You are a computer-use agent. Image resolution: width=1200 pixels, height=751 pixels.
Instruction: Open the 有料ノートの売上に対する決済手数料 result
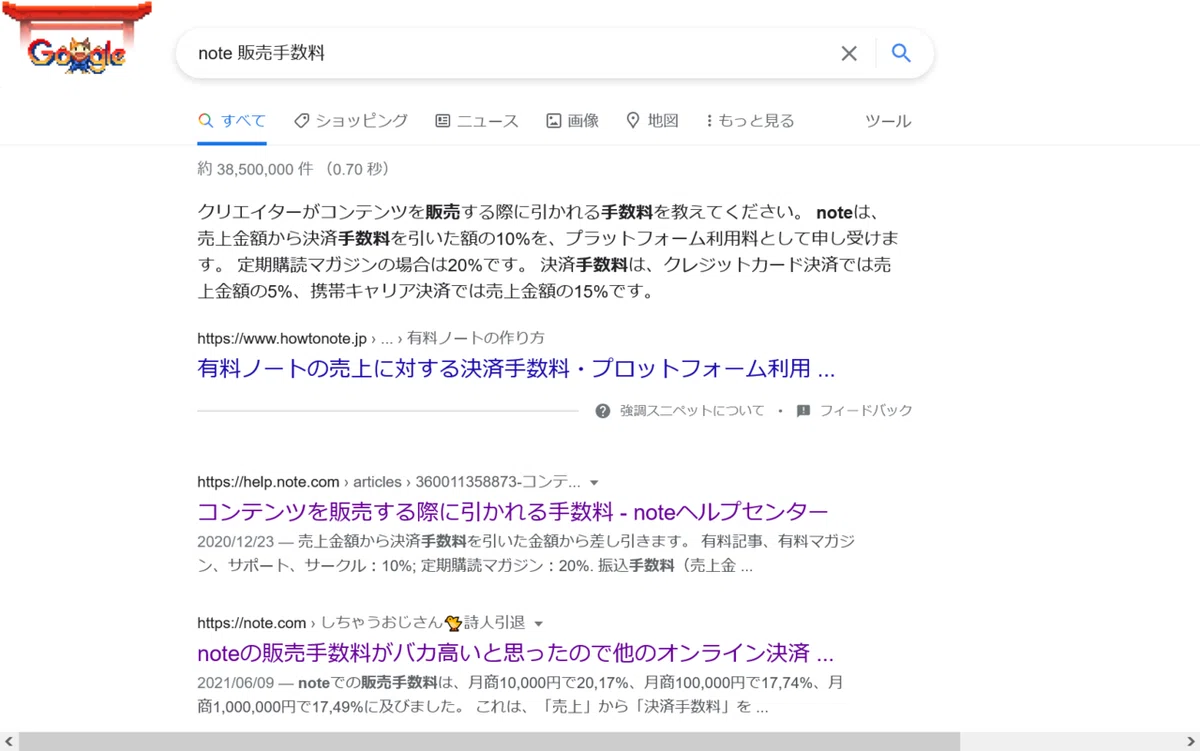[516, 368]
